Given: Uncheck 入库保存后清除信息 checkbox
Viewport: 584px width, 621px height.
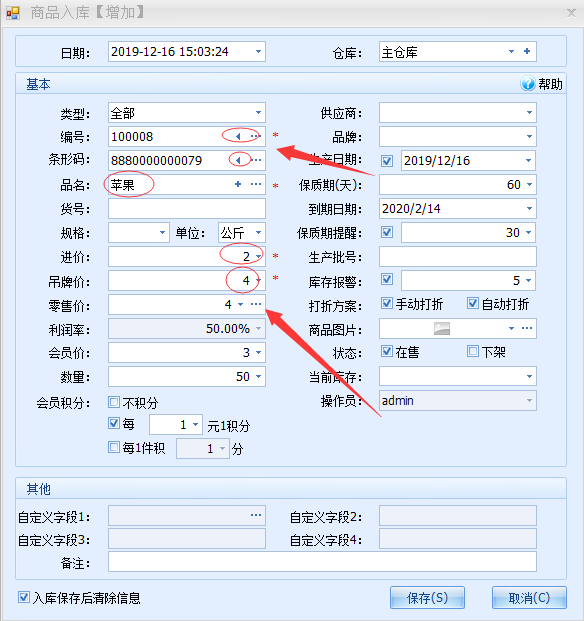Looking at the screenshot, I should [24, 597].
